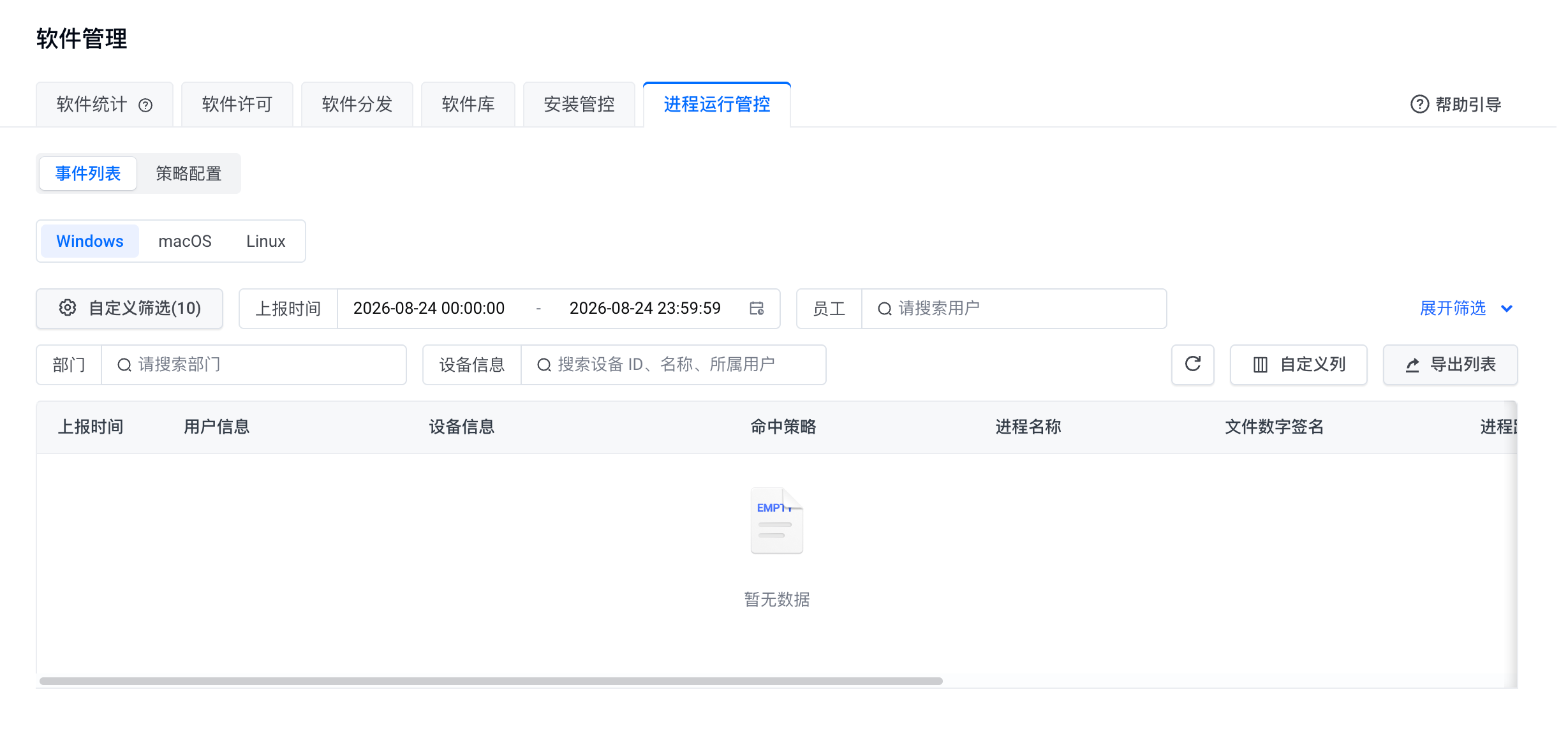The width and height of the screenshot is (1568, 736).
Task: Select the Linux platform option
Action: [265, 241]
